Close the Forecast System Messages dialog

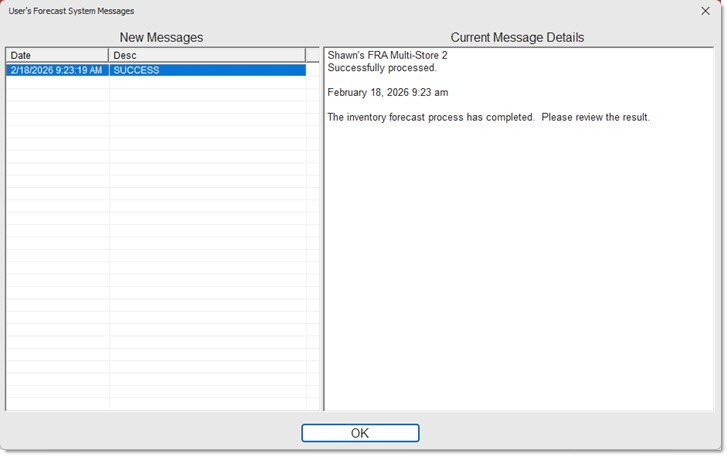705,11
